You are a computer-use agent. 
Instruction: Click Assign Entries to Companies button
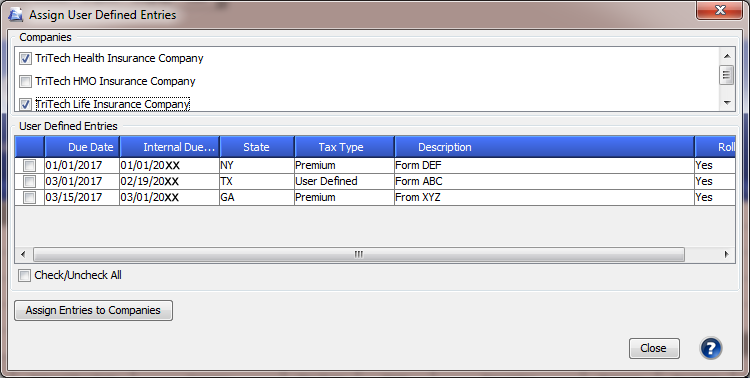point(93,310)
